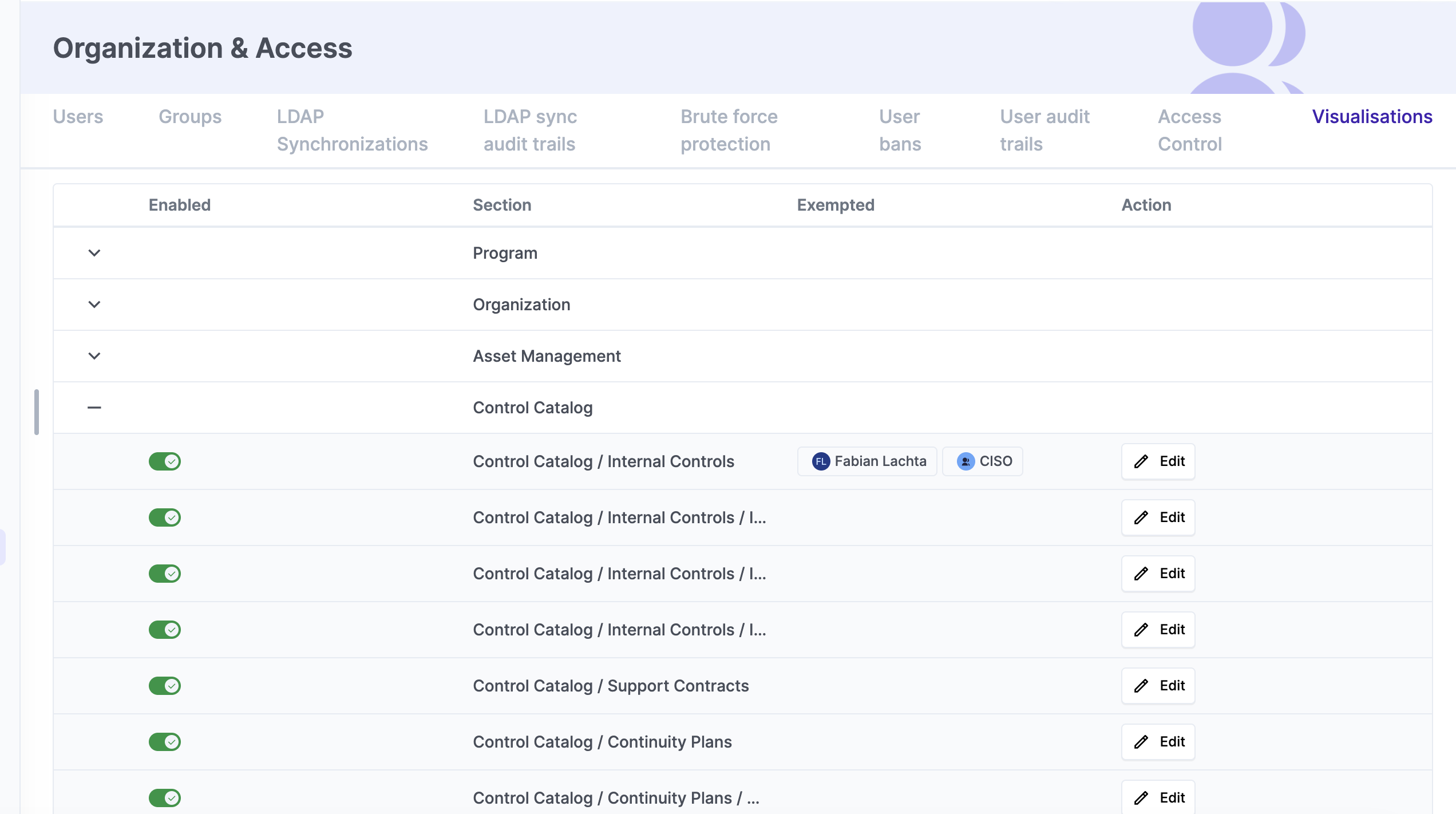Click the CISO group icon badge
This screenshot has height=814, width=1456.
[x=966, y=461]
